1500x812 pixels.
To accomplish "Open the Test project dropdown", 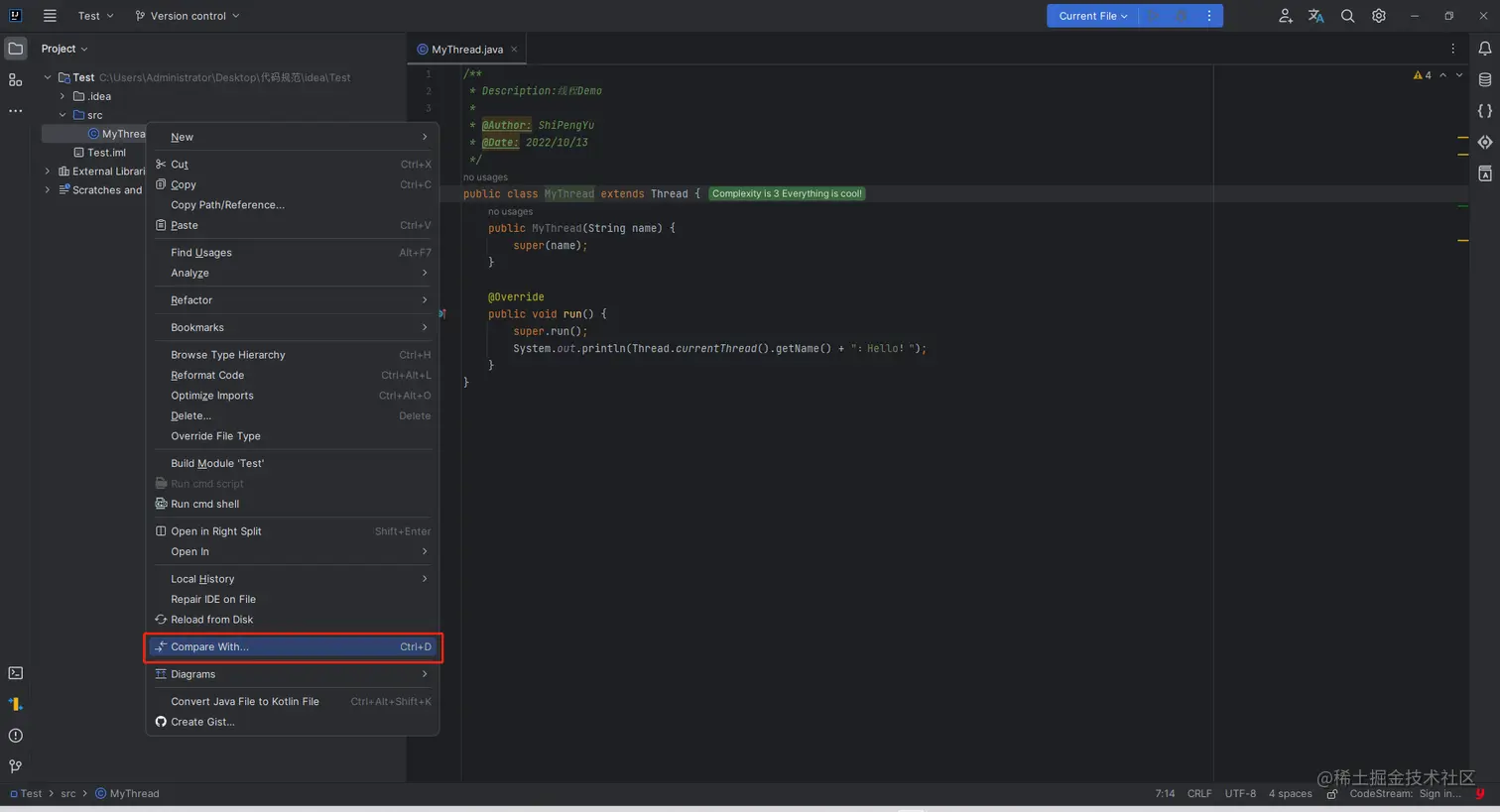I will (x=95, y=16).
